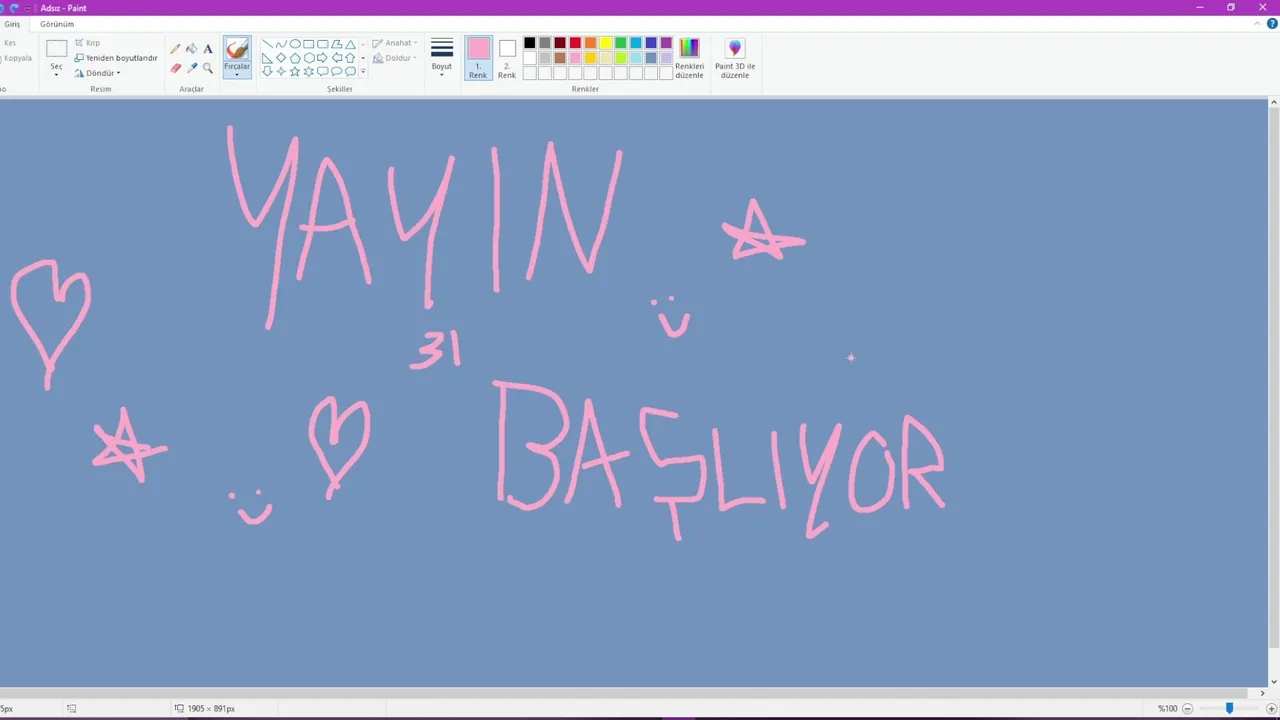Open Paint 3D ile düzenle

[x=735, y=59]
